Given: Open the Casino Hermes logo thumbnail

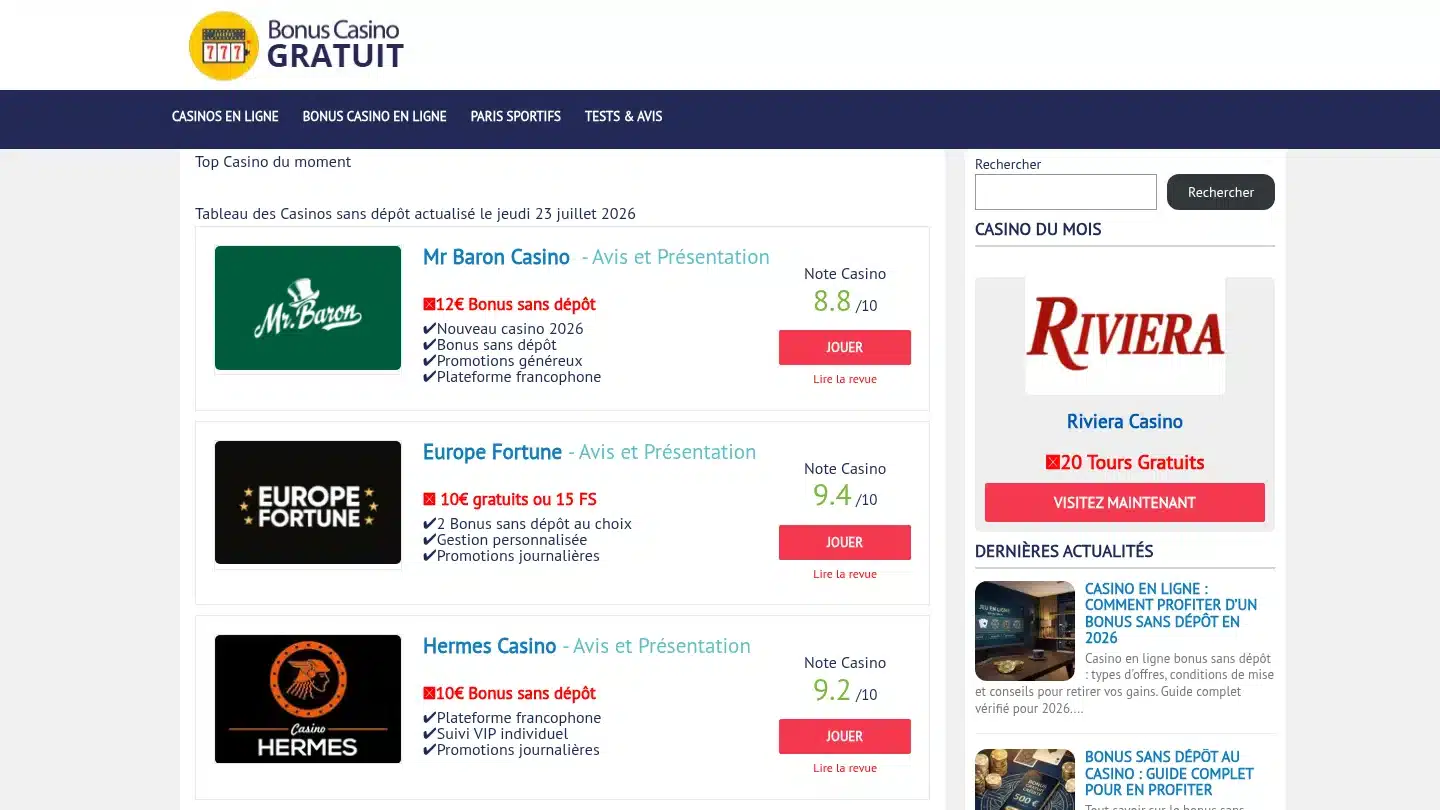Looking at the screenshot, I should click(x=308, y=699).
